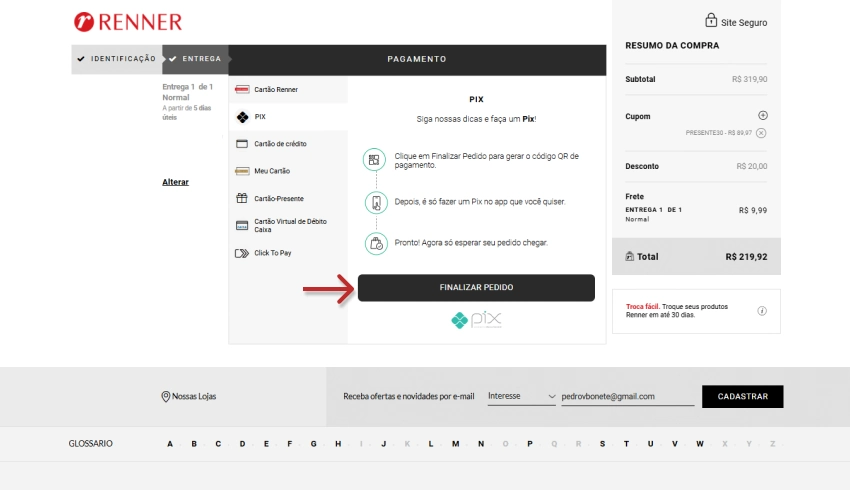Image resolution: width=850 pixels, height=490 pixels.
Task: Click the QR code step icon
Action: coord(375,160)
